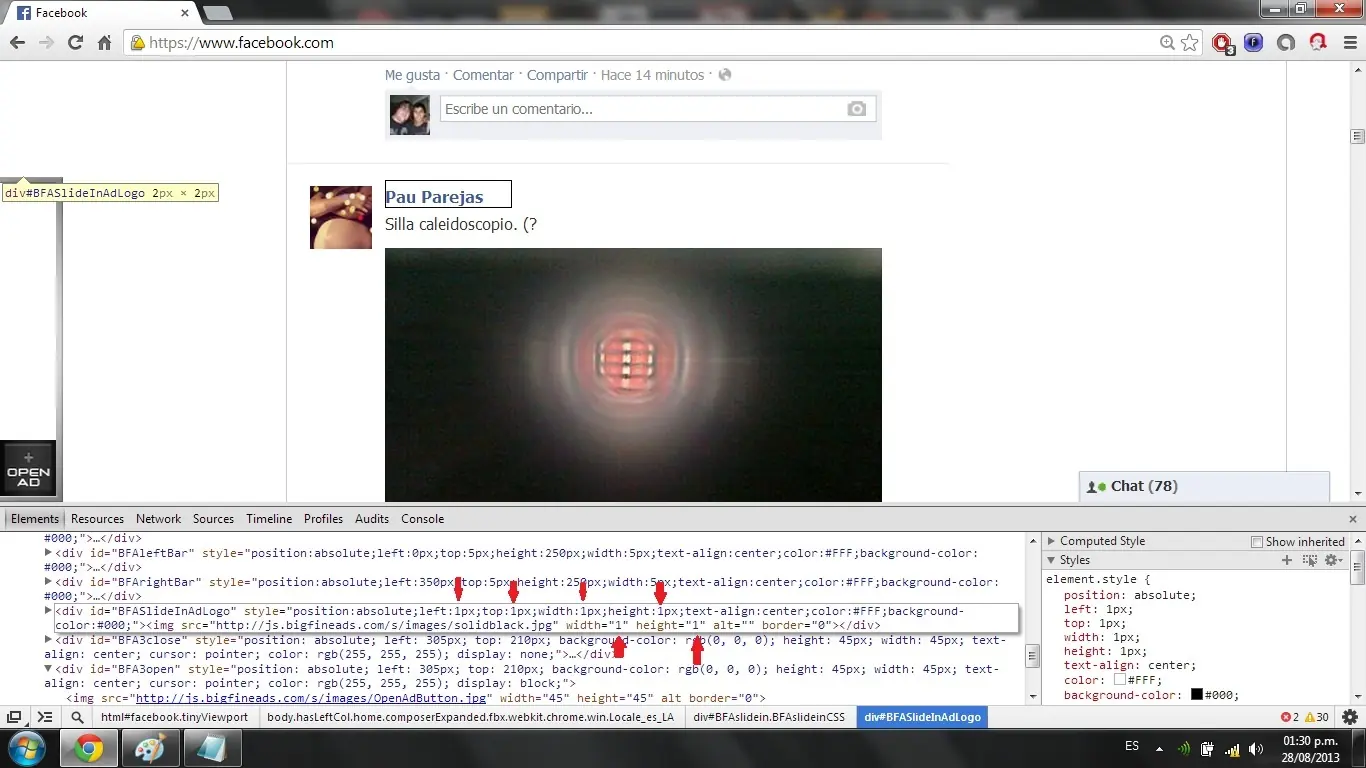1366x768 pixels.
Task: Select div#BFASlidein.BFAslideinCSS breadcrumb
Action: click(769, 717)
